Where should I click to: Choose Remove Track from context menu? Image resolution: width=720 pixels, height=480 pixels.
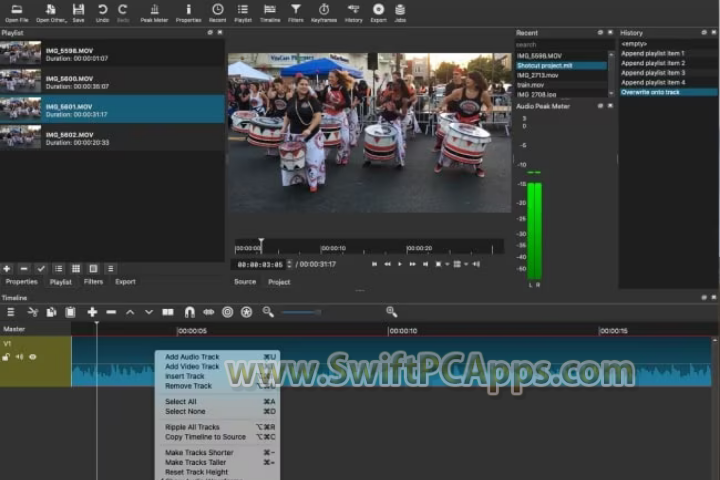(x=218, y=386)
